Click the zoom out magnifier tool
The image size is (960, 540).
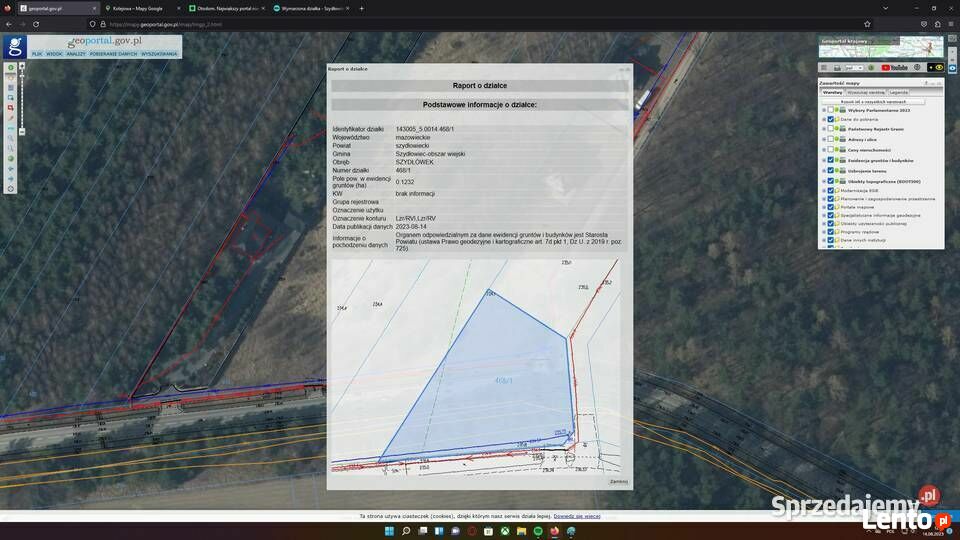[10, 149]
